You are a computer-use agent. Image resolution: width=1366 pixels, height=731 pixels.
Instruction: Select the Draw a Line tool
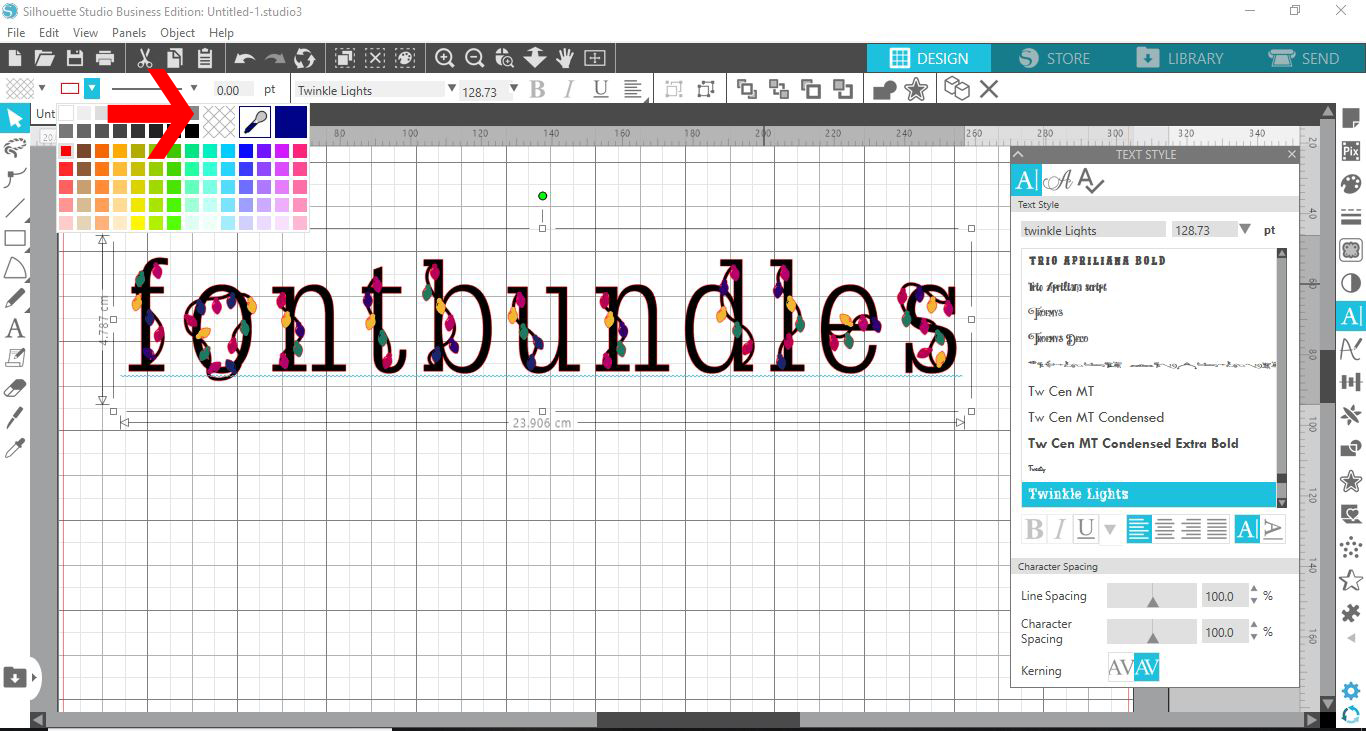coord(14,209)
